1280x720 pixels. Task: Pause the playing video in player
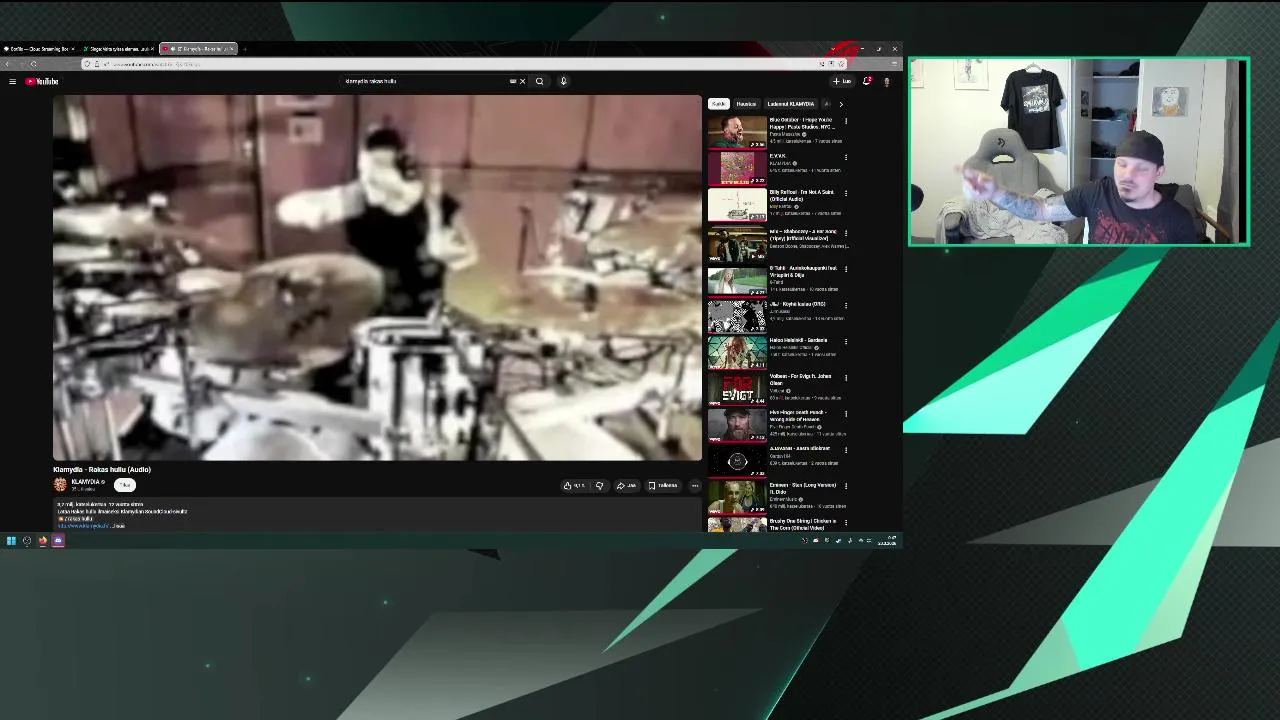377,278
